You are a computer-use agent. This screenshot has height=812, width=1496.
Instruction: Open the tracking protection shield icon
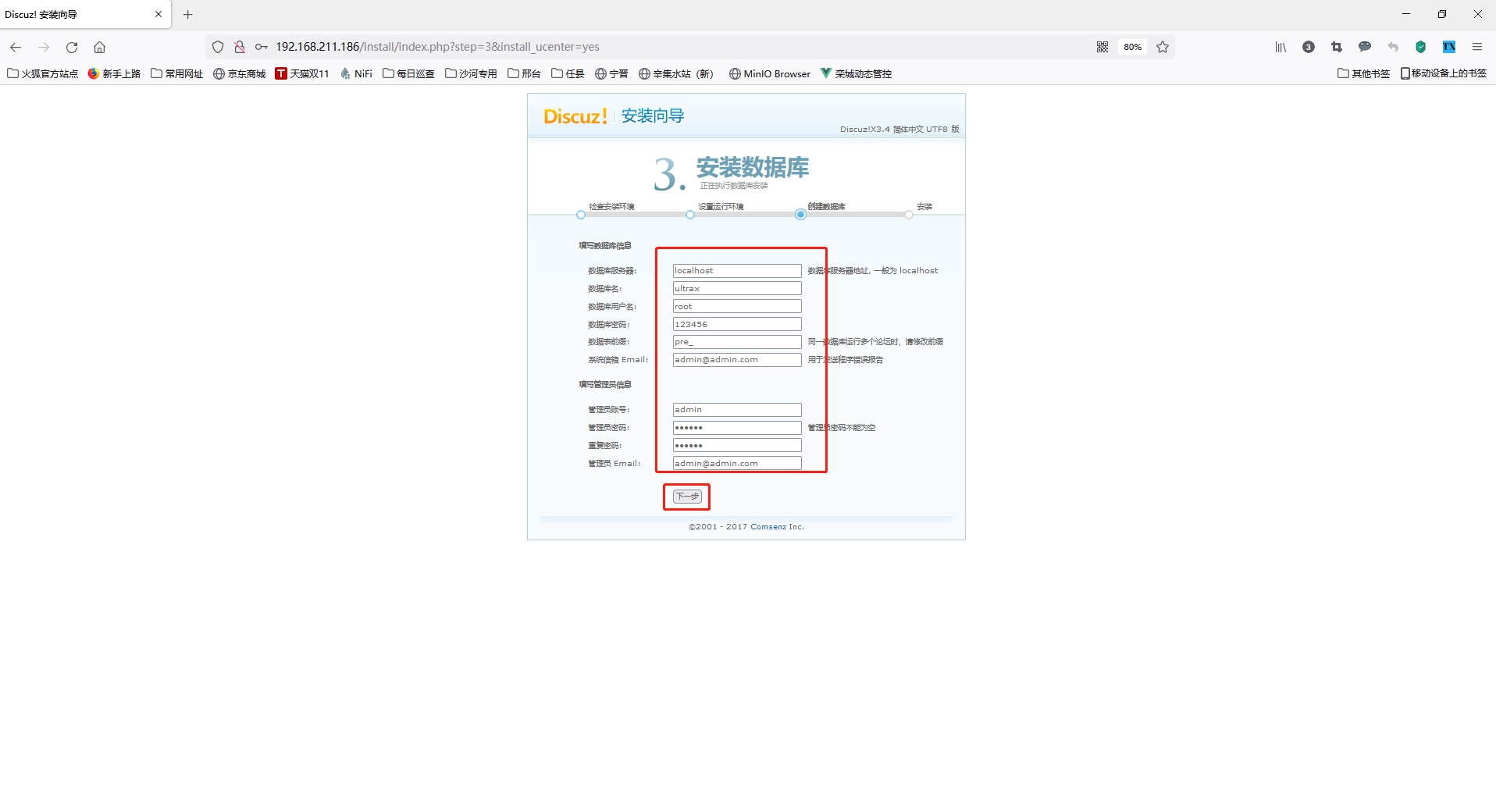pos(218,47)
